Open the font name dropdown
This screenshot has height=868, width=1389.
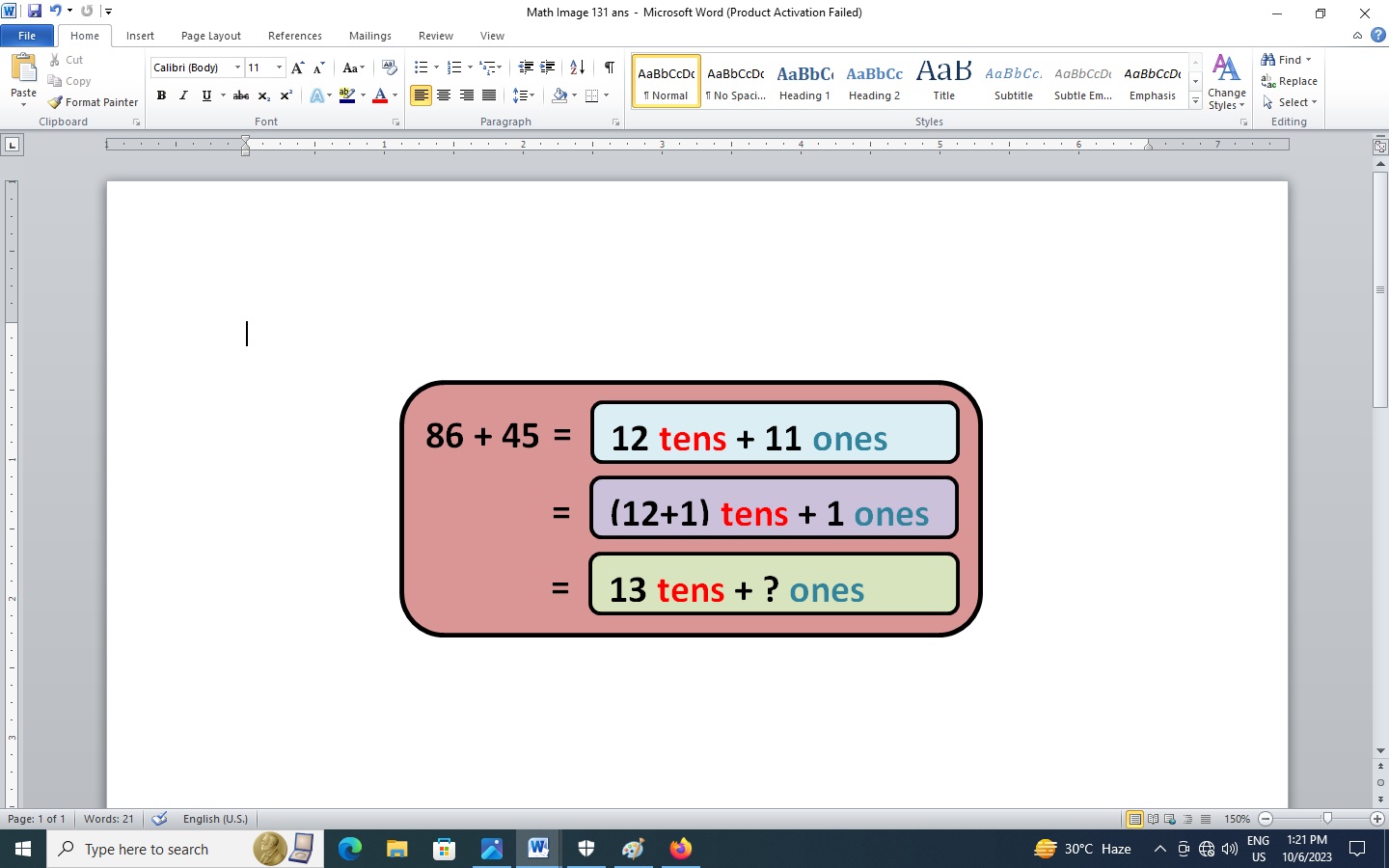point(237,68)
